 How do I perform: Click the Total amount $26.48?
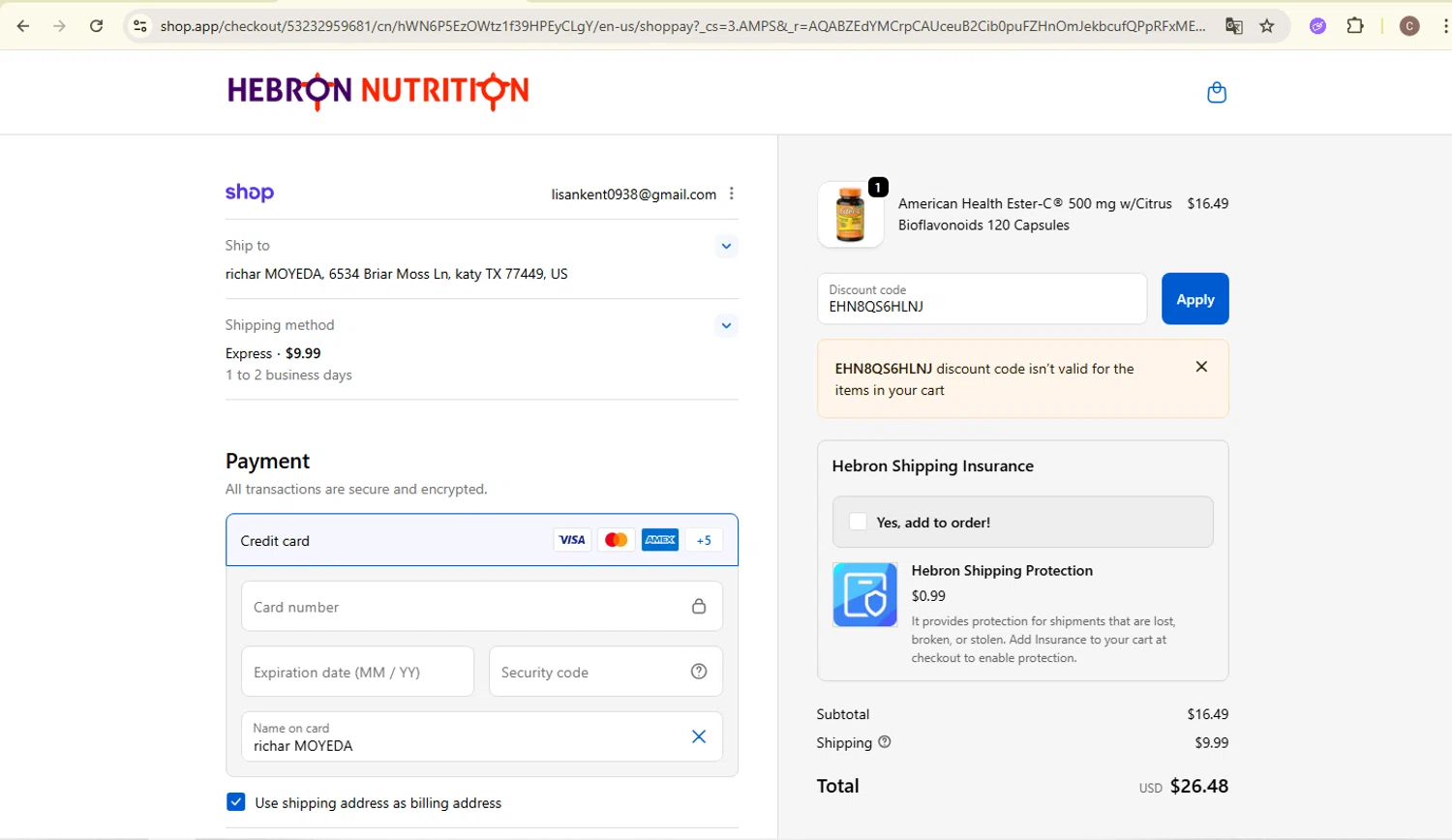pyautogui.click(x=1199, y=786)
